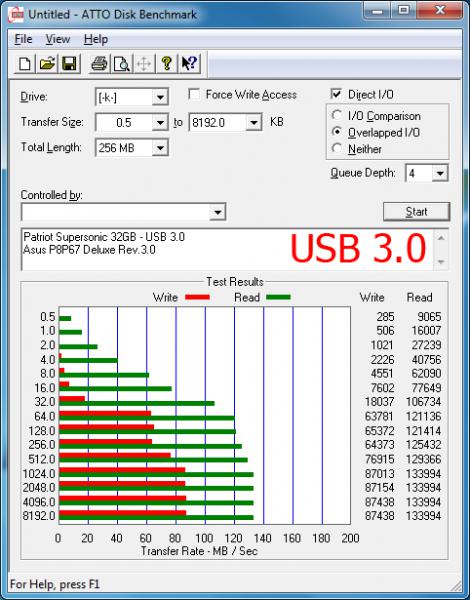Click the Save floppy disk icon
The width and height of the screenshot is (470, 600).
coord(69,64)
